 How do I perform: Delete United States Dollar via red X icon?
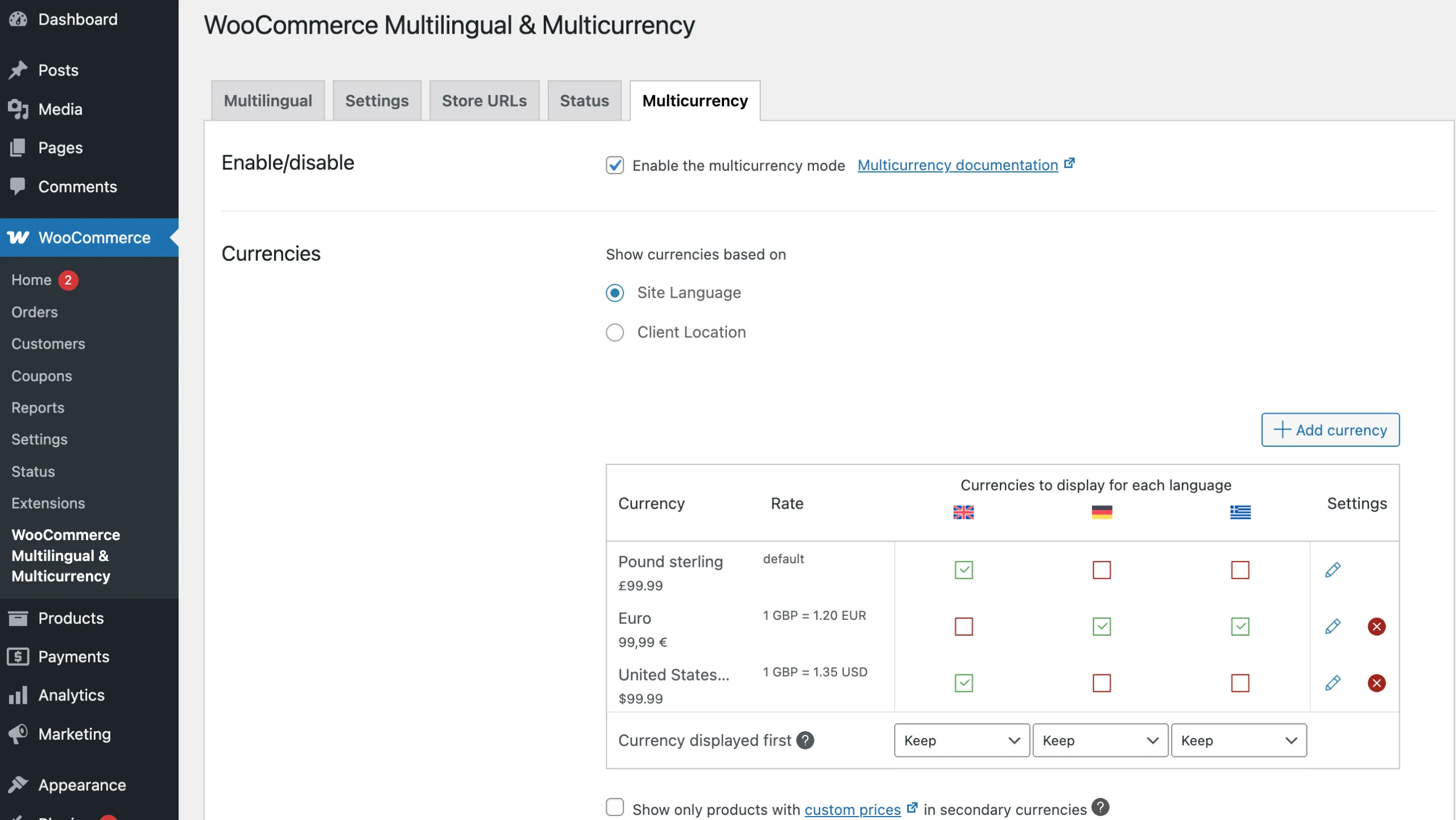(1377, 683)
